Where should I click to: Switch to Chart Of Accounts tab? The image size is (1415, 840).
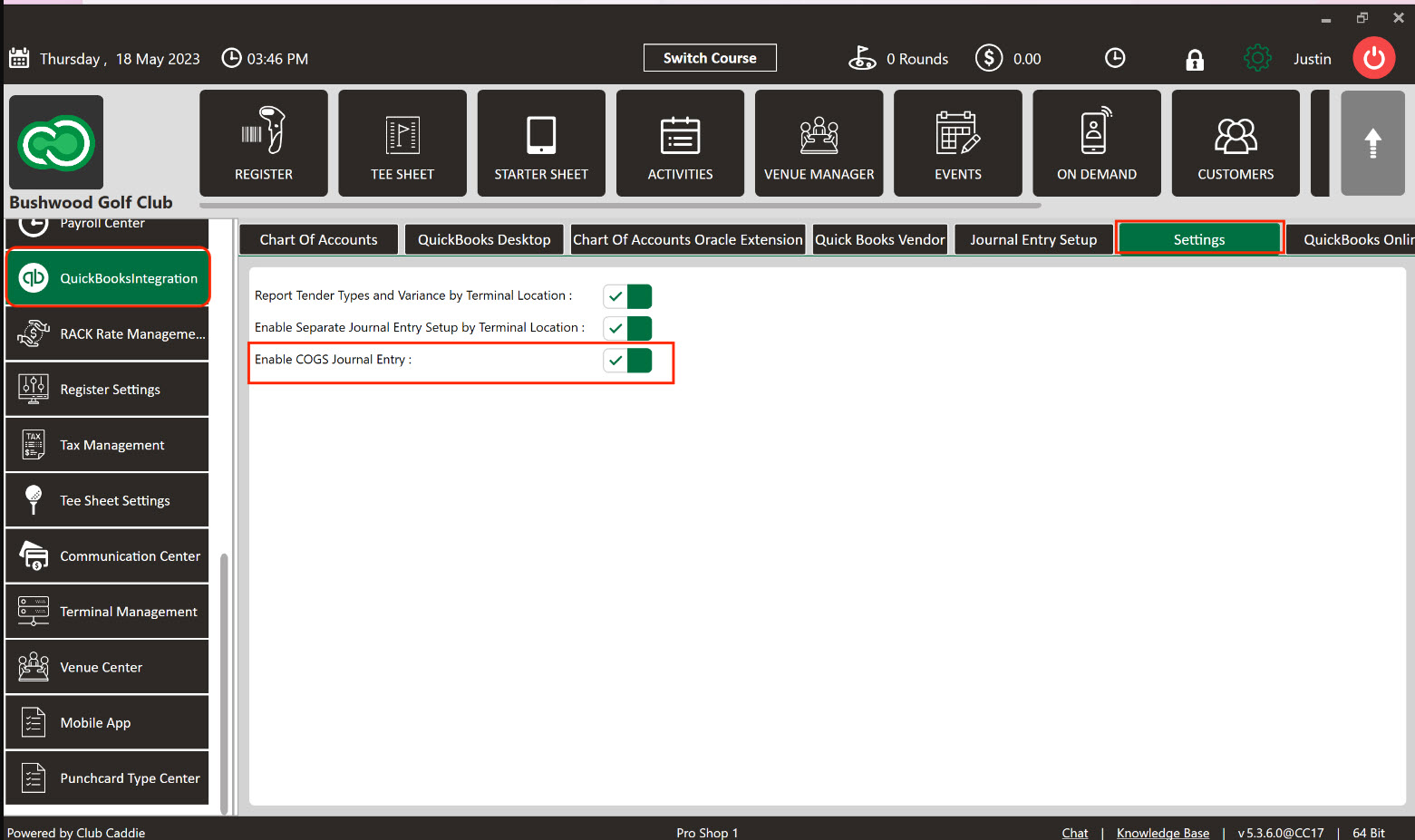(318, 239)
